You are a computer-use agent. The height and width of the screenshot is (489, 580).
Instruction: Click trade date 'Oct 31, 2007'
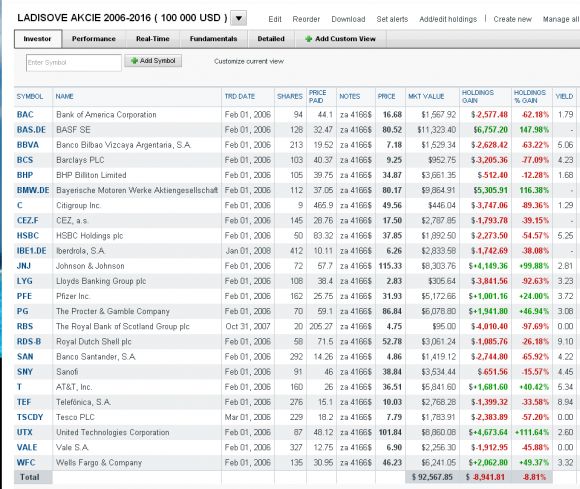coord(248,327)
